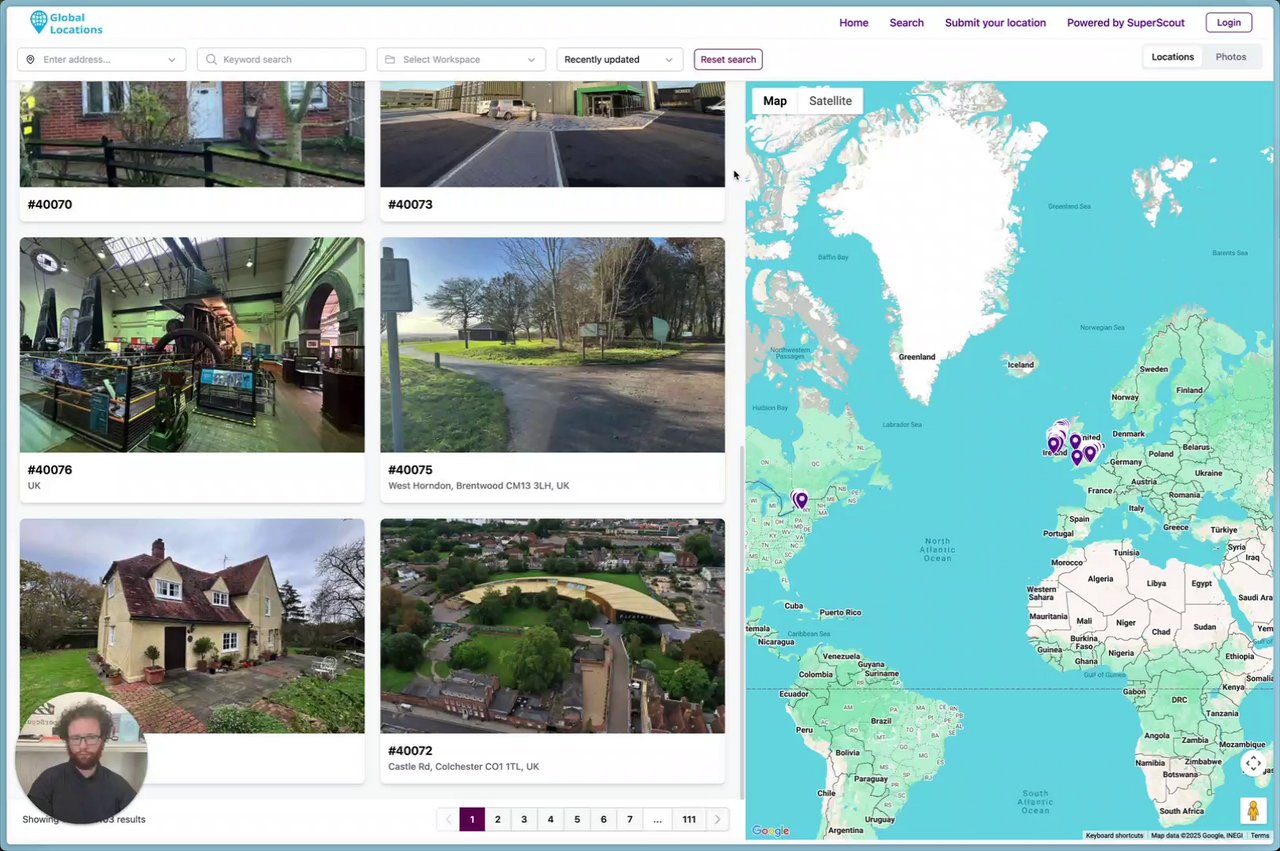Go to results page 7
The height and width of the screenshot is (851, 1280).
(x=630, y=819)
